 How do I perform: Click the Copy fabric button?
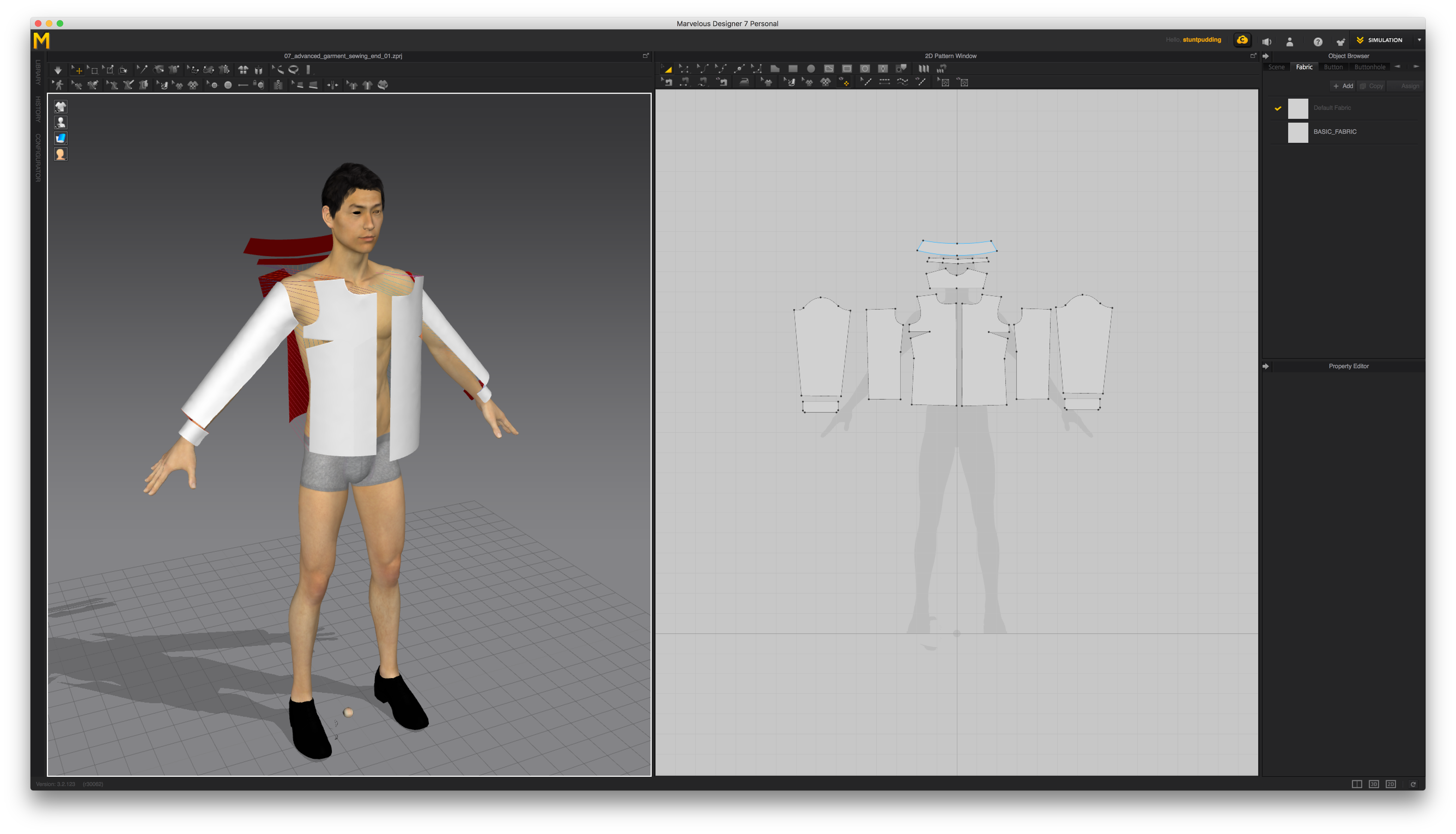point(1371,86)
